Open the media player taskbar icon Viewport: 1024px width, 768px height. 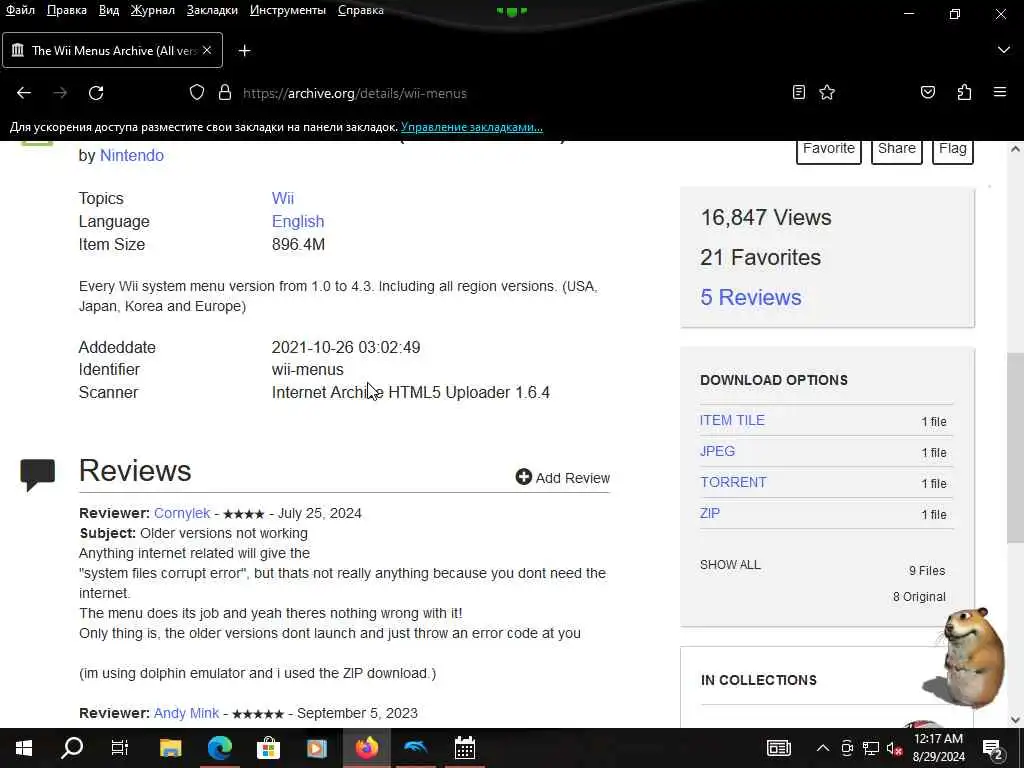[x=317, y=748]
